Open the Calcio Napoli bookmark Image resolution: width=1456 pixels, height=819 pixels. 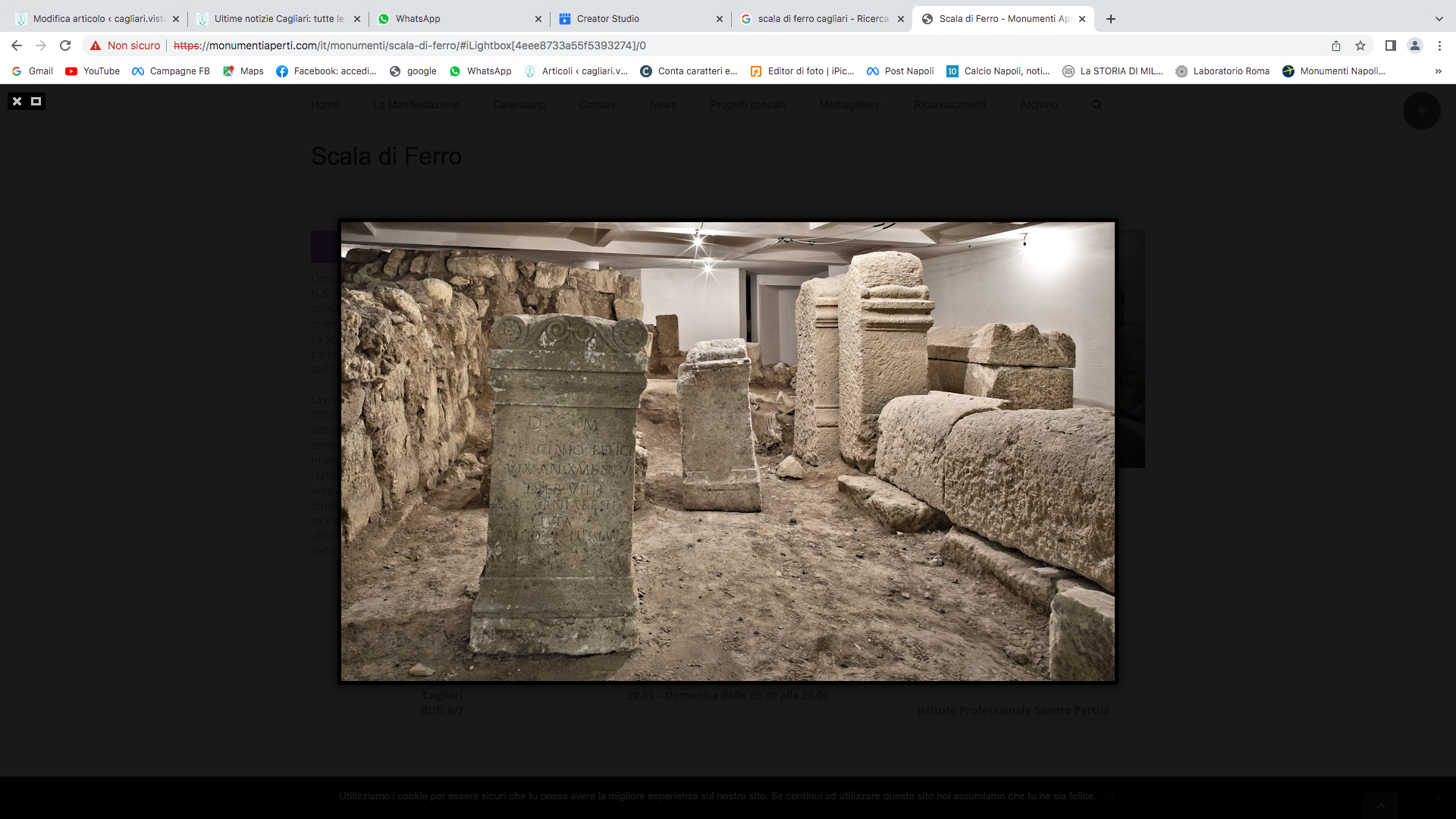pos(998,71)
